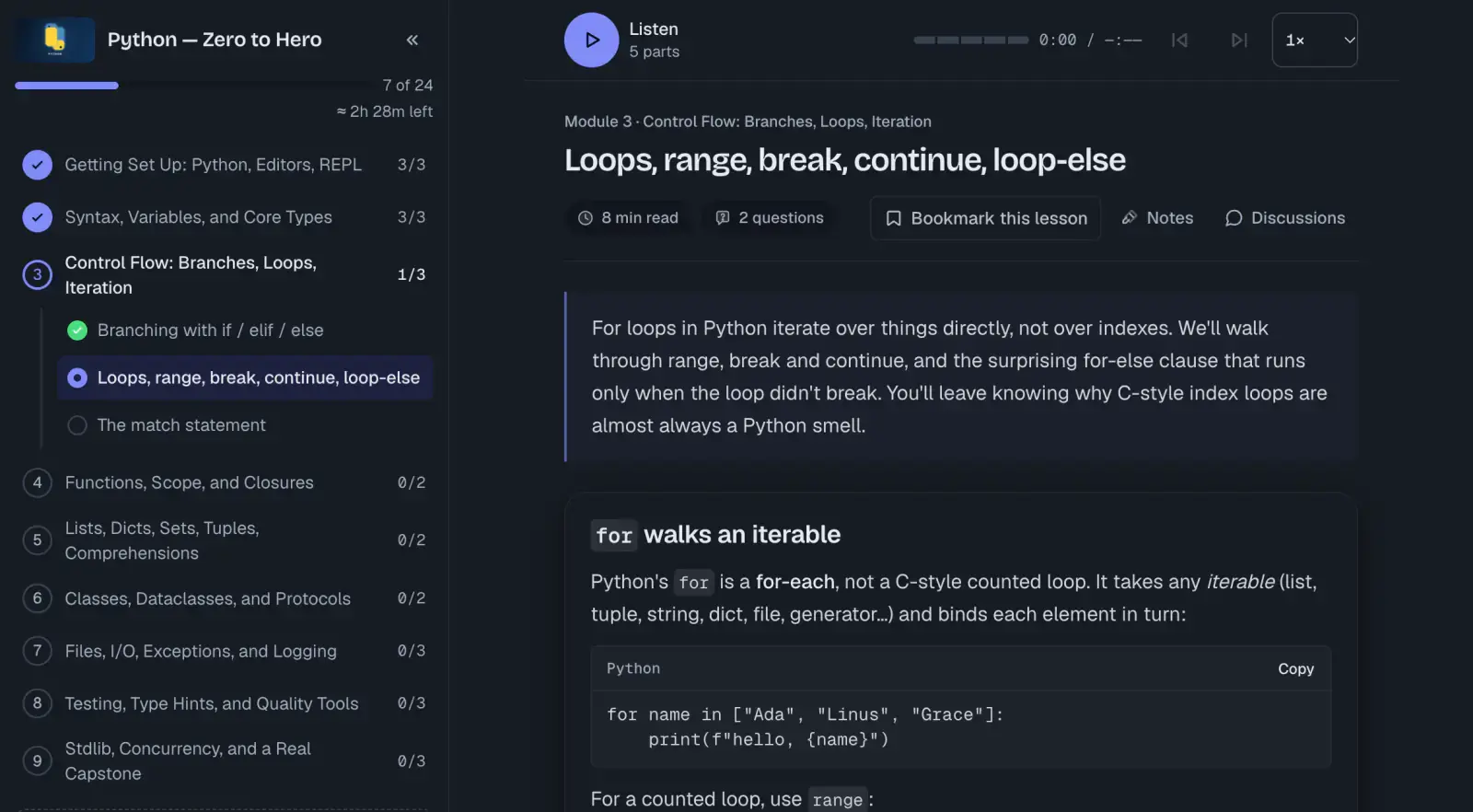This screenshot has width=1473, height=812.
Task: Click the green check beside Branching with if / elif / else
Action: pyautogui.click(x=77, y=331)
